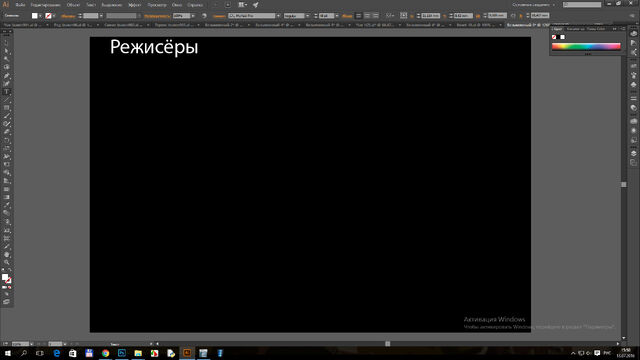
Task: Select the Eraser tool
Action: pyautogui.click(x=7, y=132)
